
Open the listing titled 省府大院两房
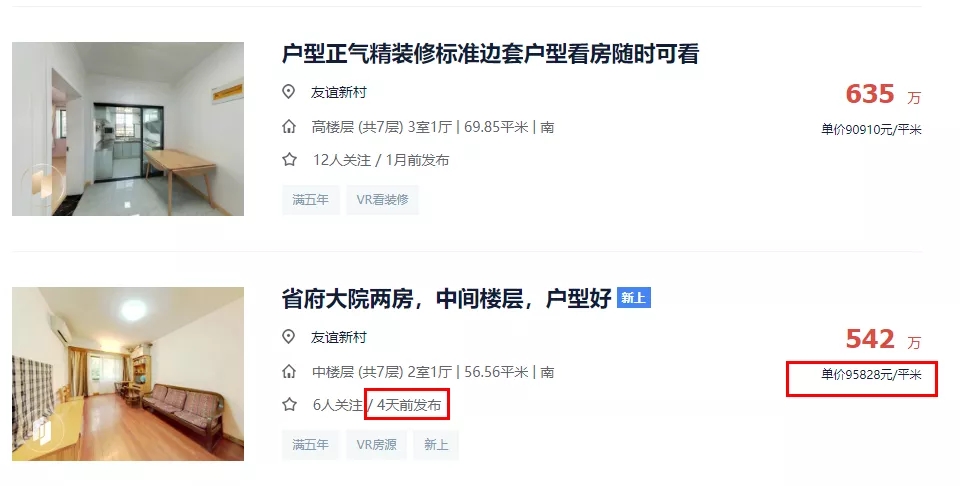(x=446, y=299)
